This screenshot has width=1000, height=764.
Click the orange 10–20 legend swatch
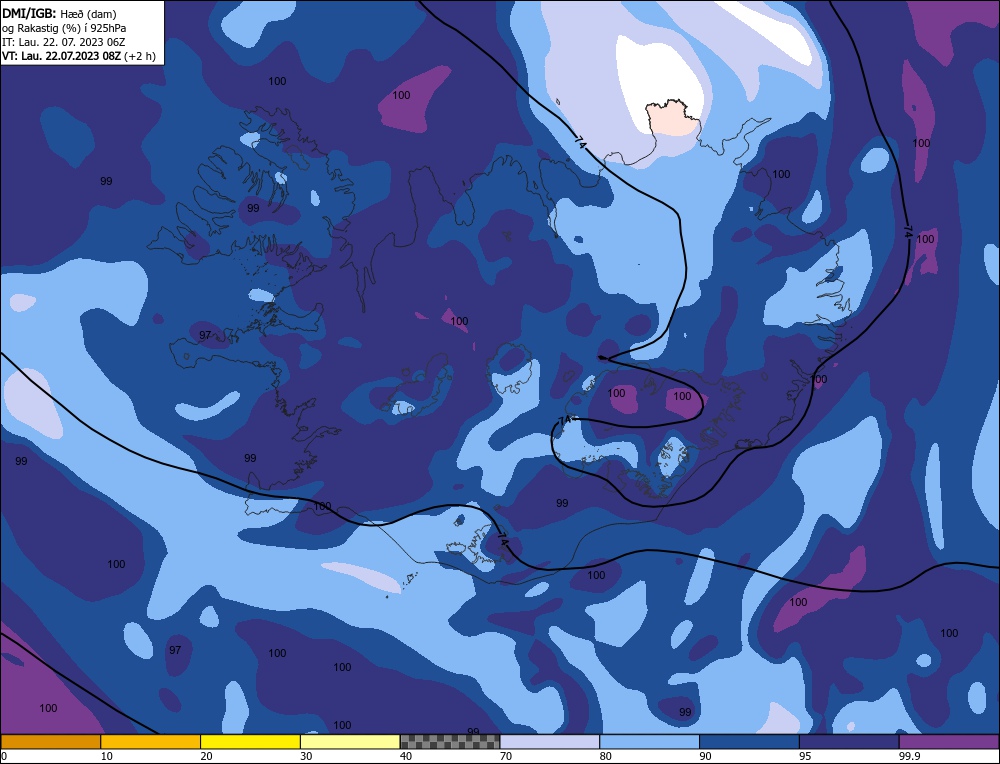[151, 742]
